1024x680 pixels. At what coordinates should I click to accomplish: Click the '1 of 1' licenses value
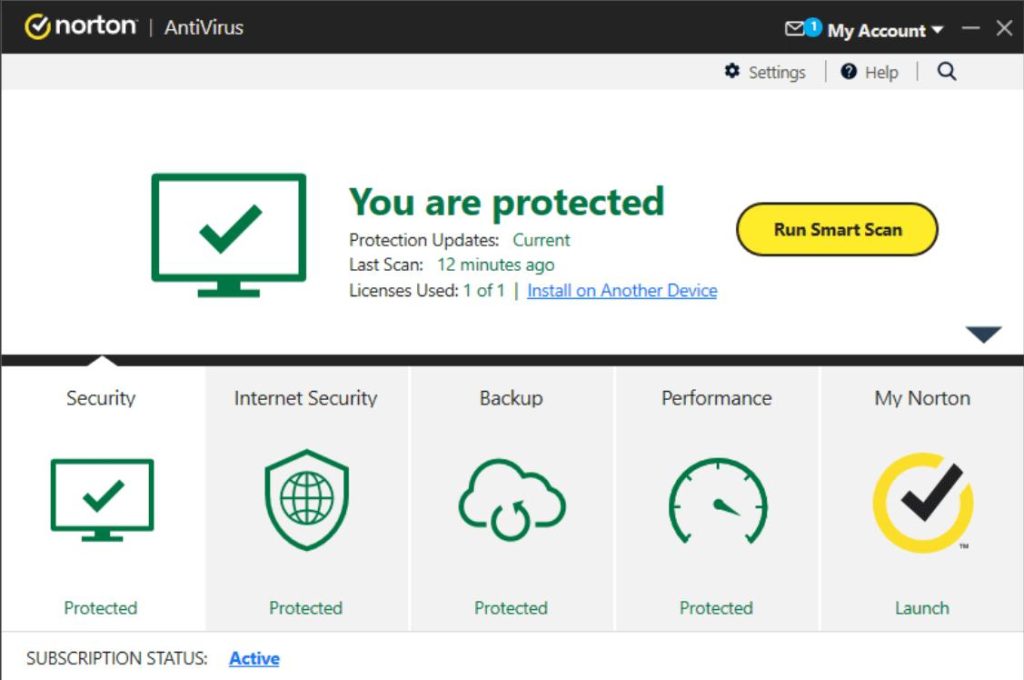(484, 290)
